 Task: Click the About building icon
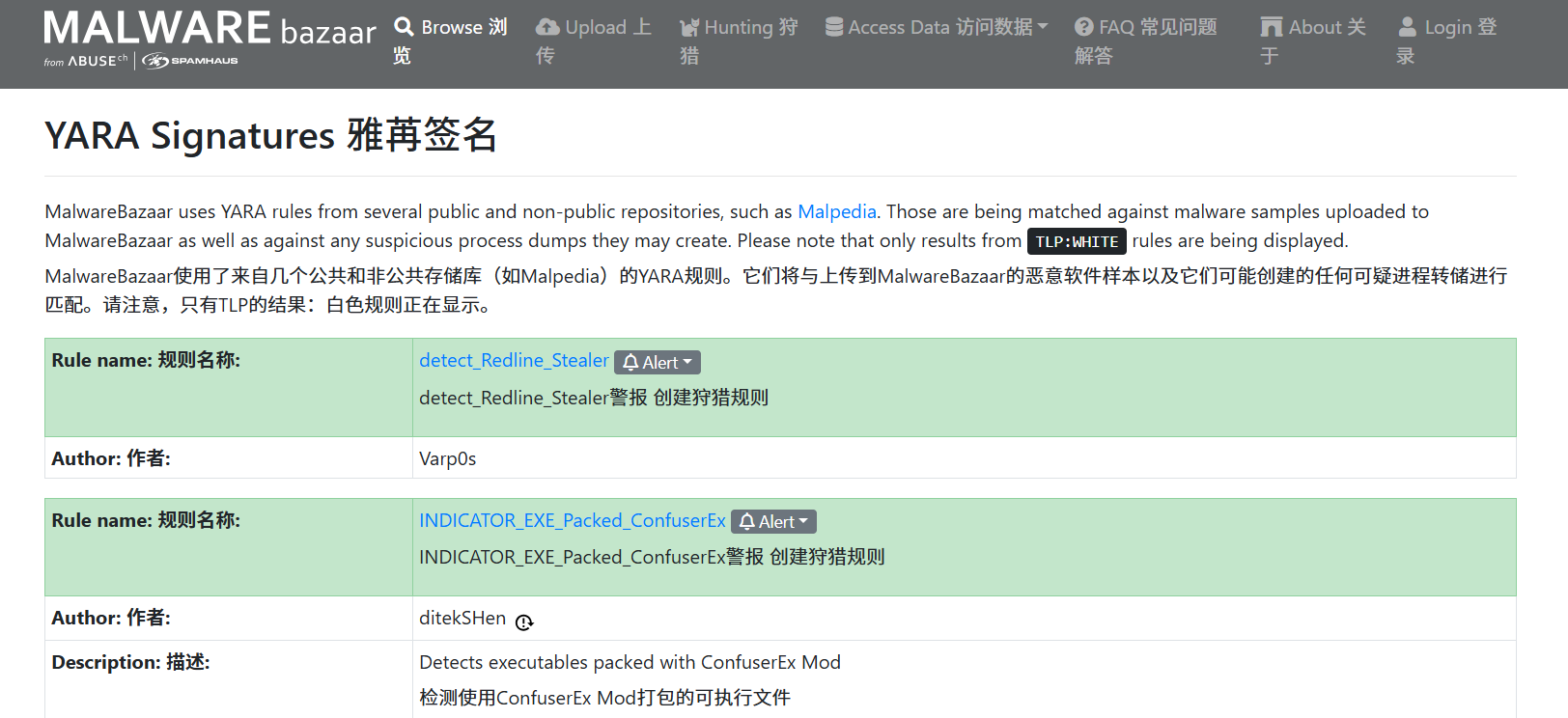point(1272,27)
